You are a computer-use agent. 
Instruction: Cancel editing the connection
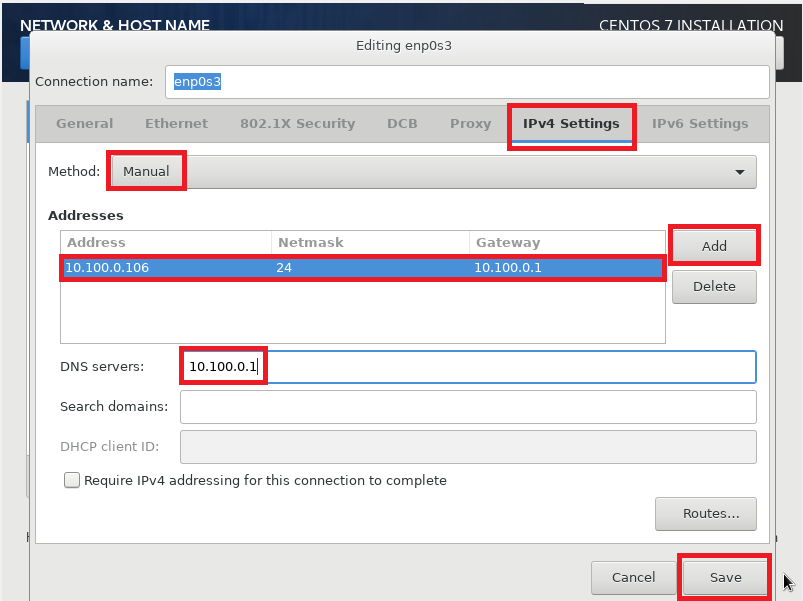633,577
